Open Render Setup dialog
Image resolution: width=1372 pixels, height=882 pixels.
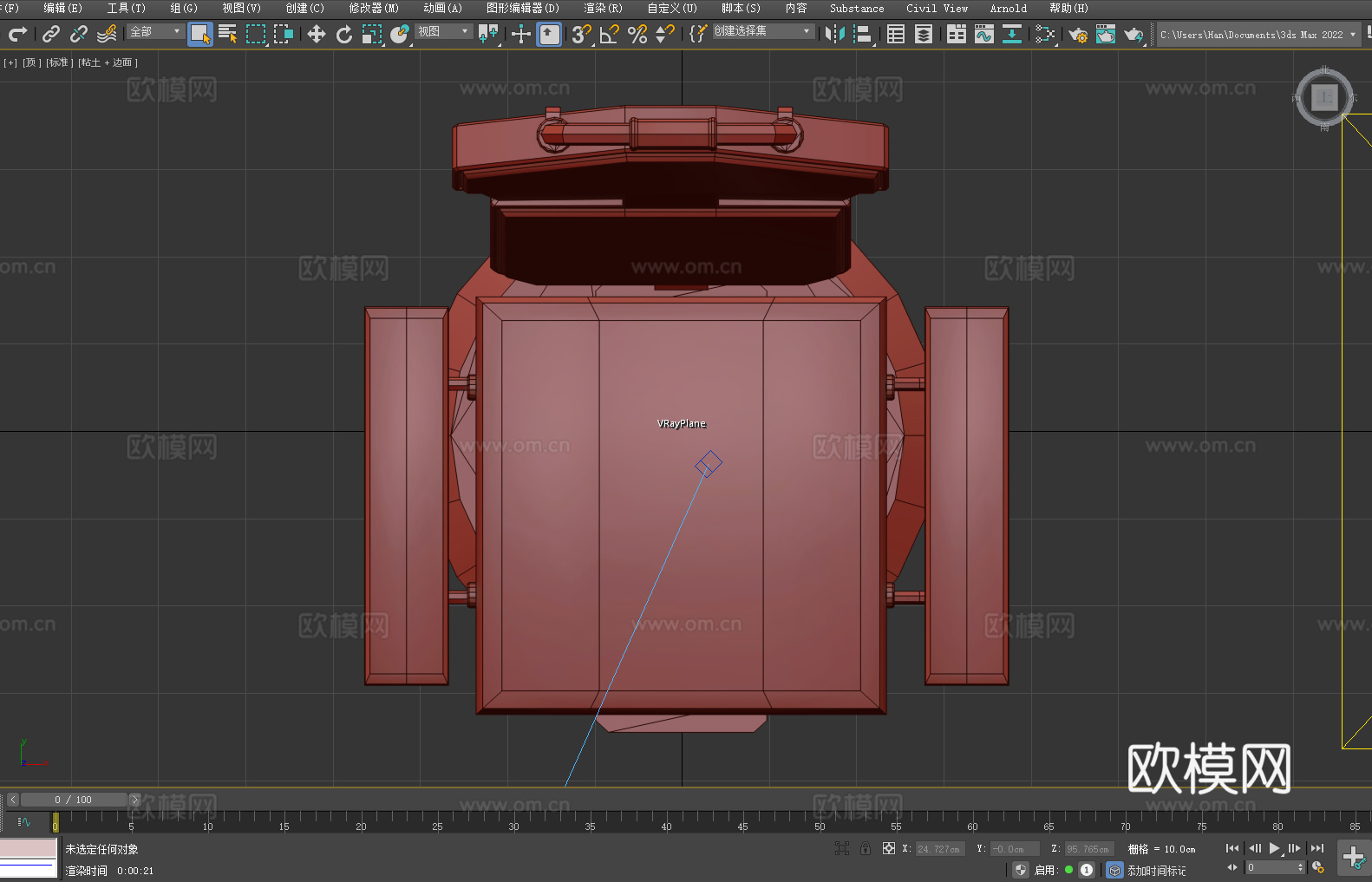pos(1078,34)
